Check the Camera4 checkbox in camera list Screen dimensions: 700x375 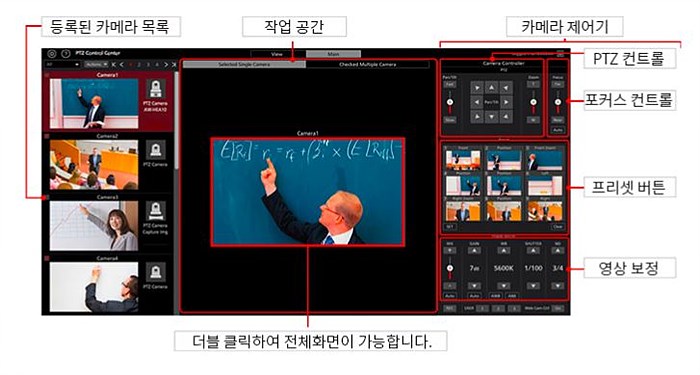click(46, 258)
